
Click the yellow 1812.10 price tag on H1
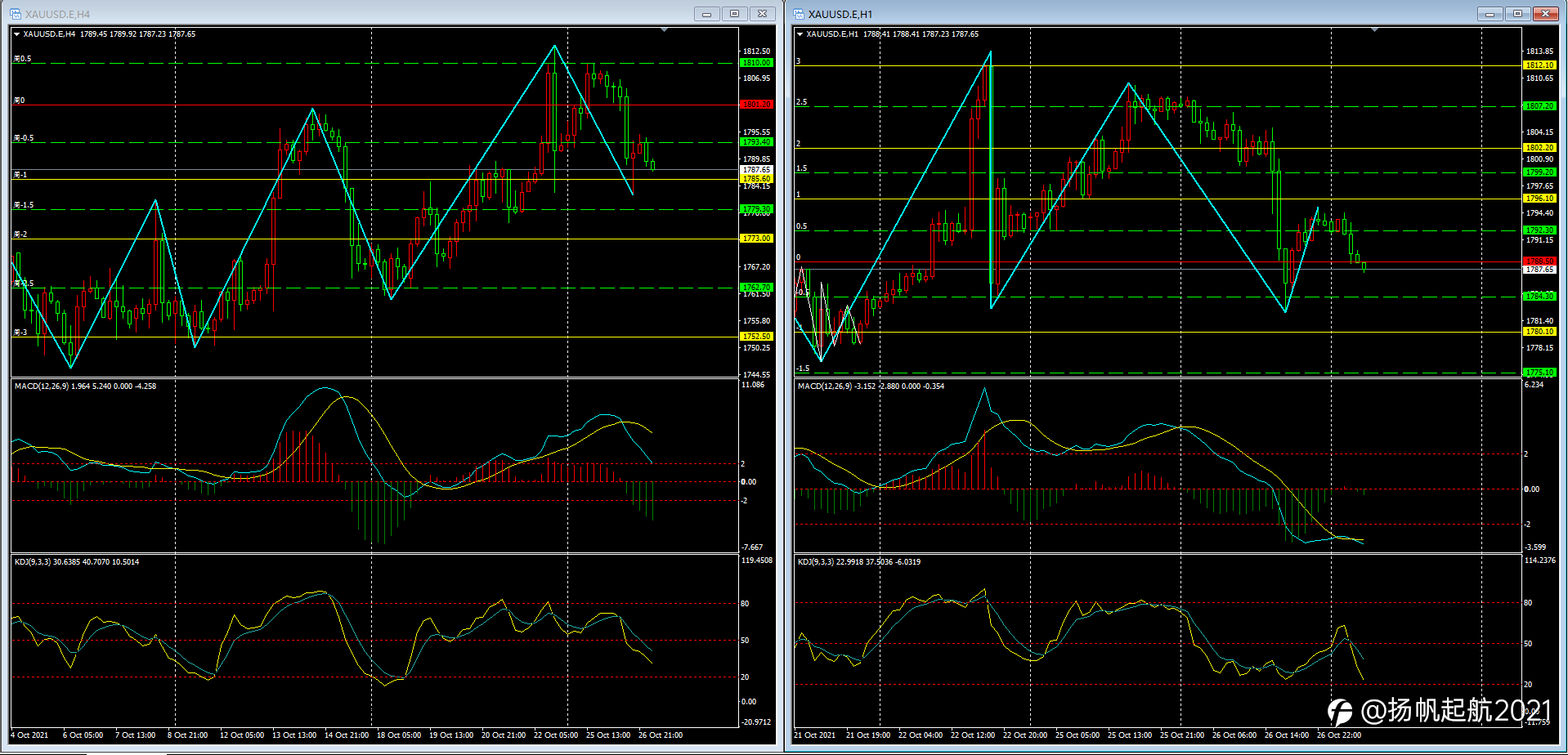[1539, 65]
